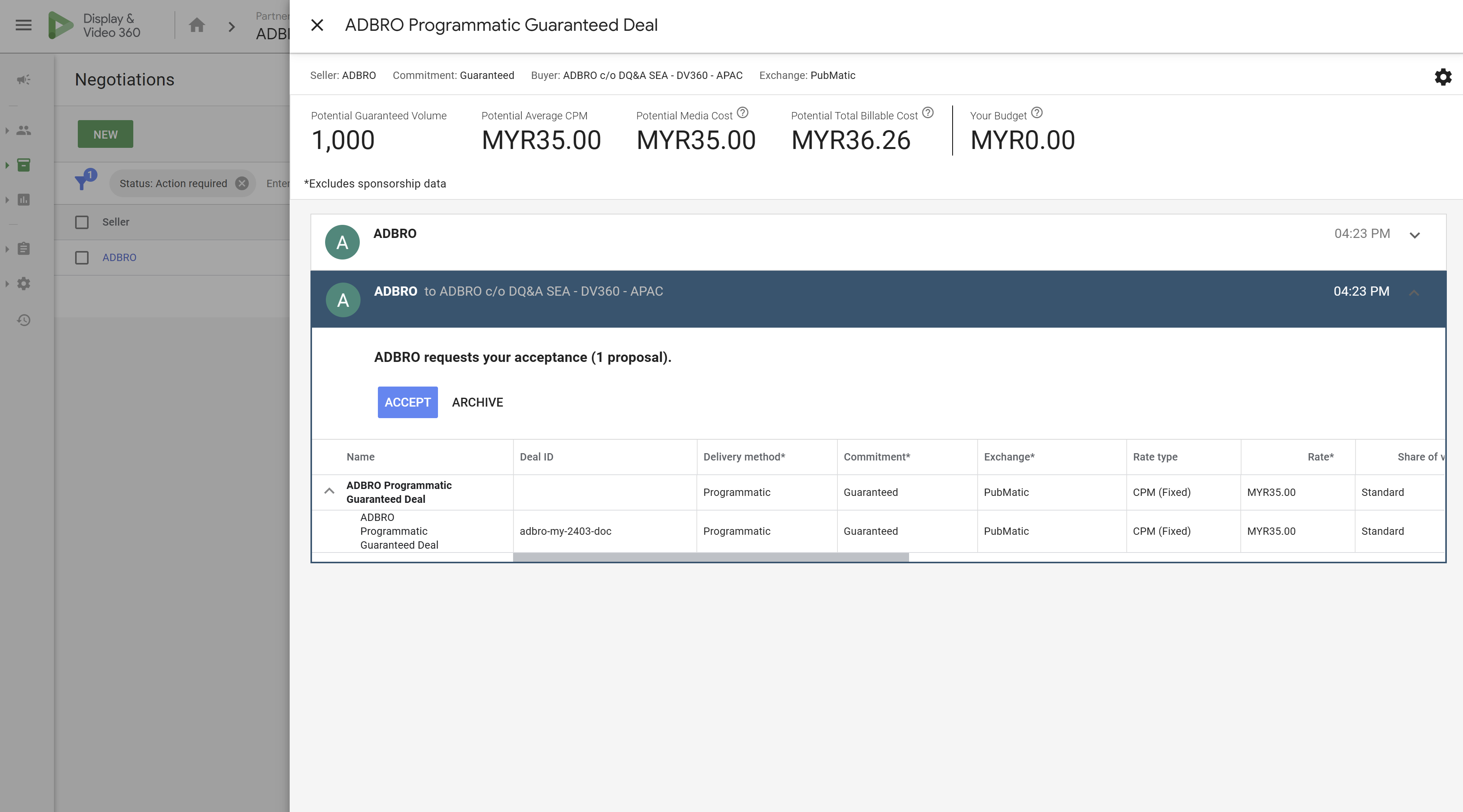Collapse the highlighted ADBRO proposal message
Image resolution: width=1463 pixels, height=812 pixels.
coord(1414,293)
